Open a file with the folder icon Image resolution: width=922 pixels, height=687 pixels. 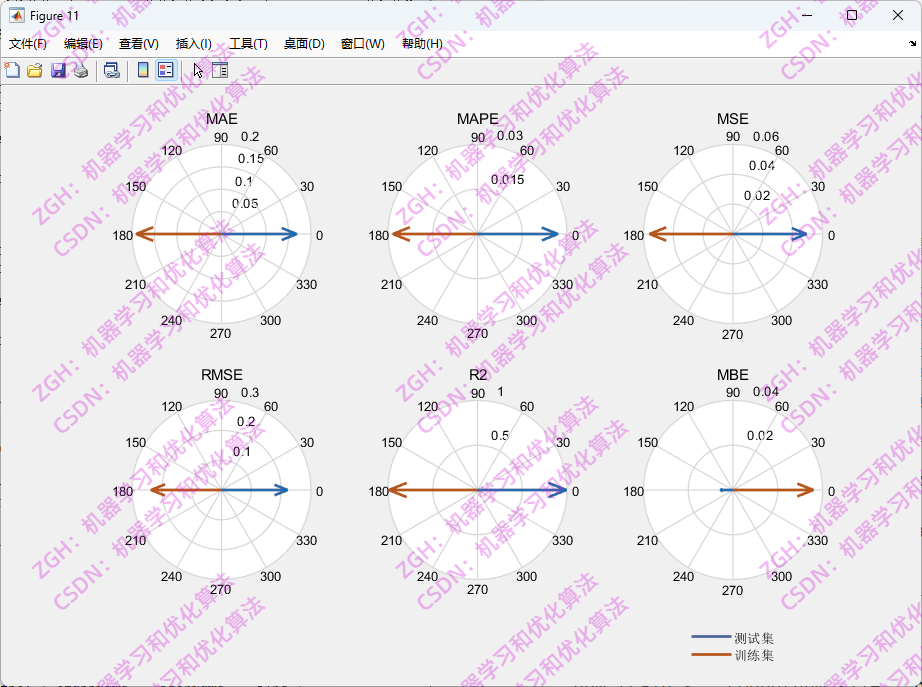pyautogui.click(x=35, y=71)
